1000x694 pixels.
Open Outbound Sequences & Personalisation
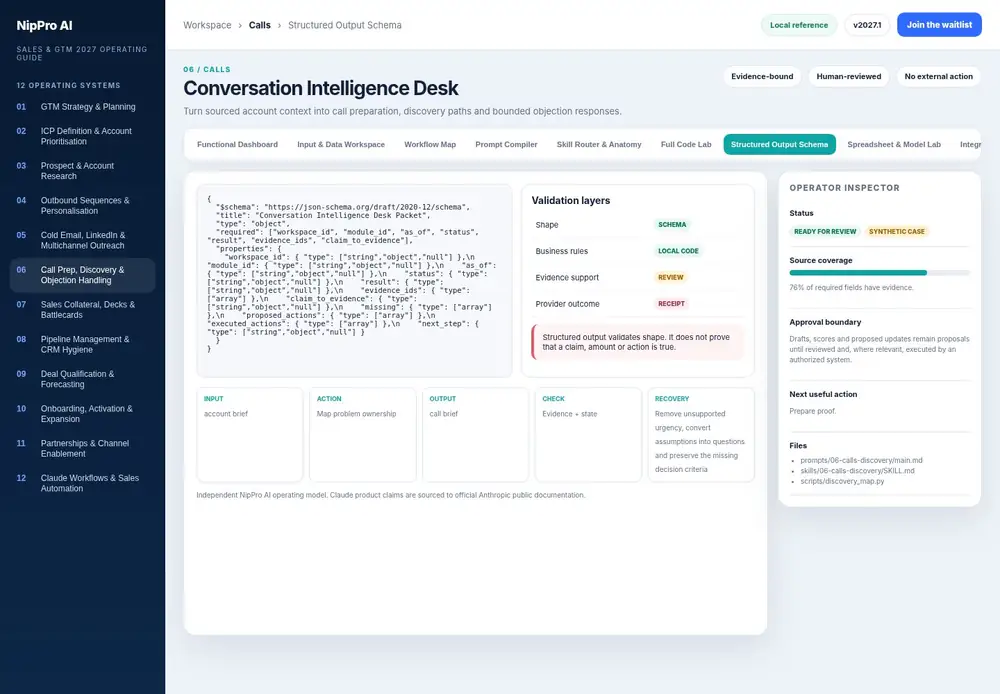coord(82,205)
